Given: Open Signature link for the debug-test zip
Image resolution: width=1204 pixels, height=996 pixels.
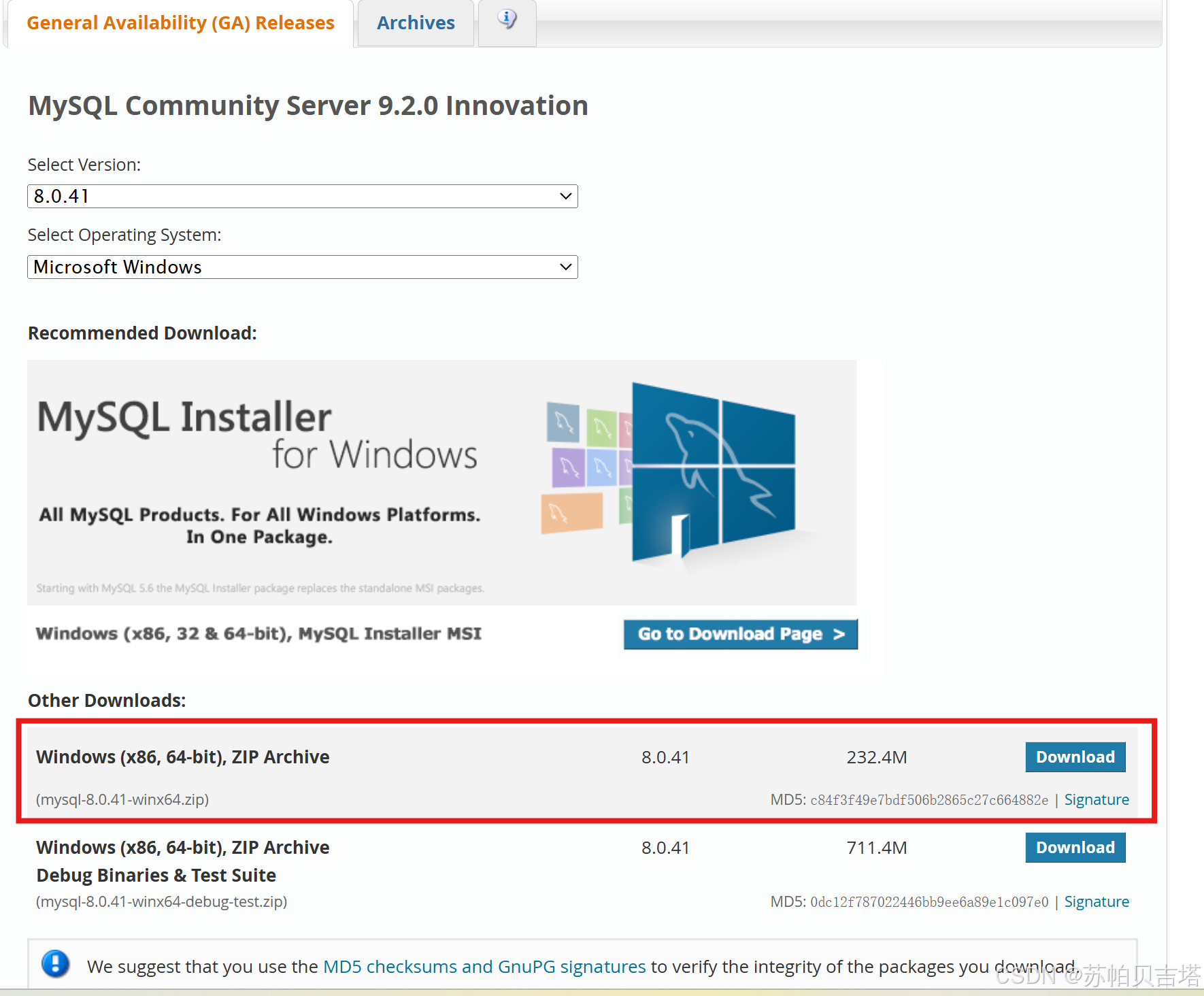Looking at the screenshot, I should 1097,902.
